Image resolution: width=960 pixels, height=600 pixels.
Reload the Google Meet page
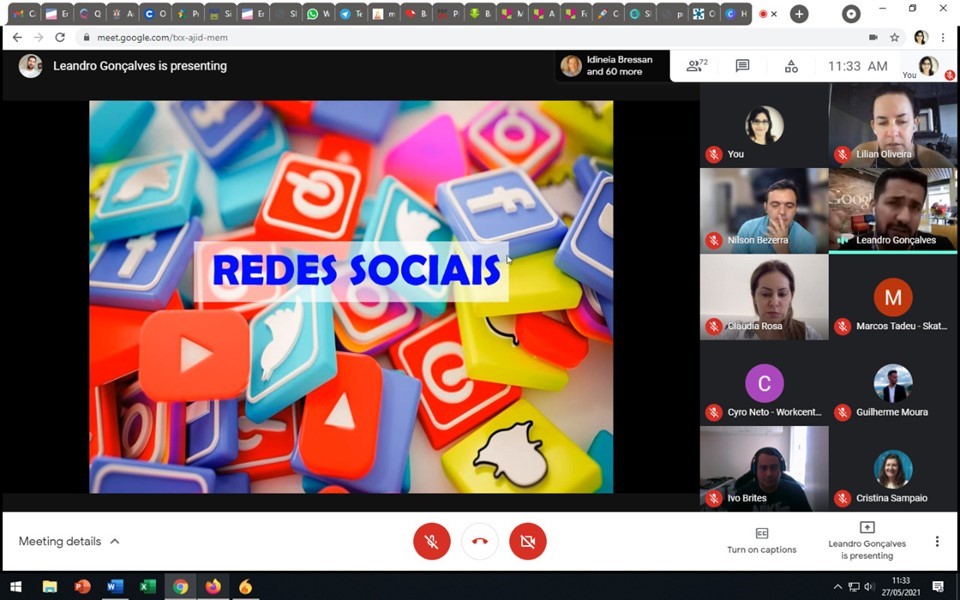click(x=60, y=37)
